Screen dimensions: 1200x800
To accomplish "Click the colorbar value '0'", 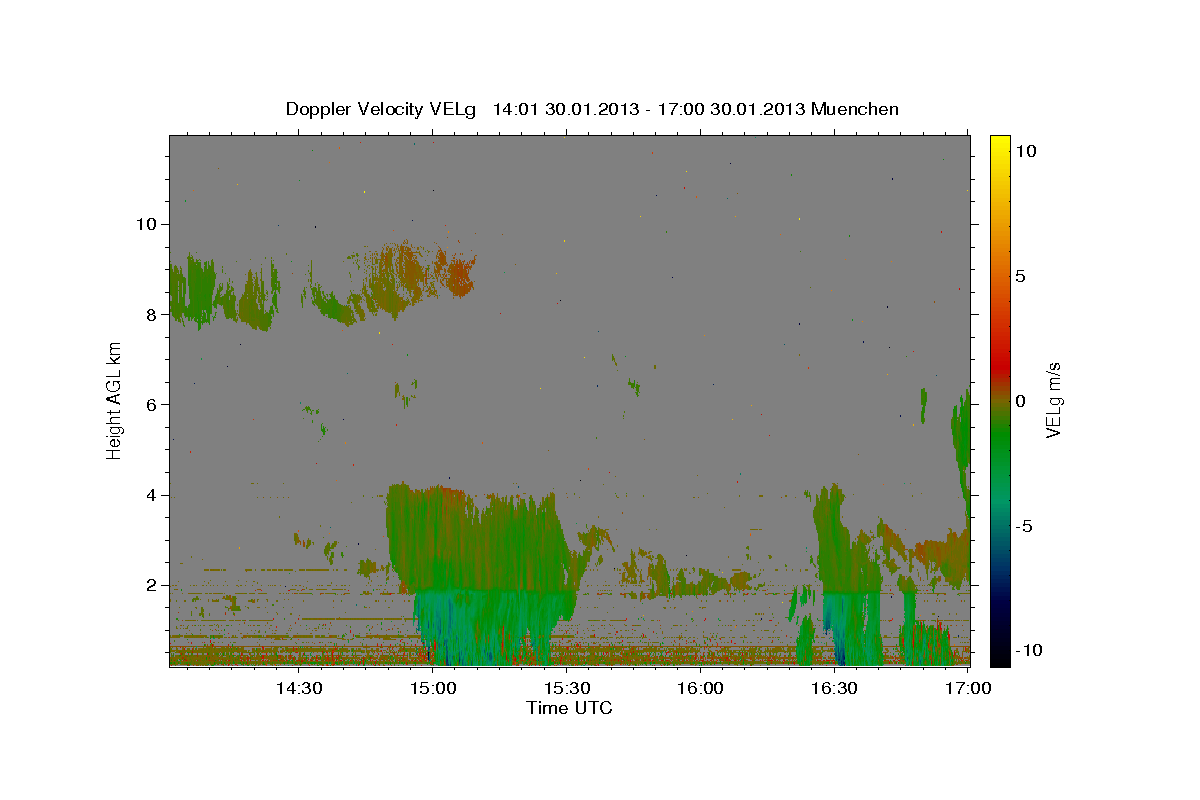I will [x=1019, y=401].
